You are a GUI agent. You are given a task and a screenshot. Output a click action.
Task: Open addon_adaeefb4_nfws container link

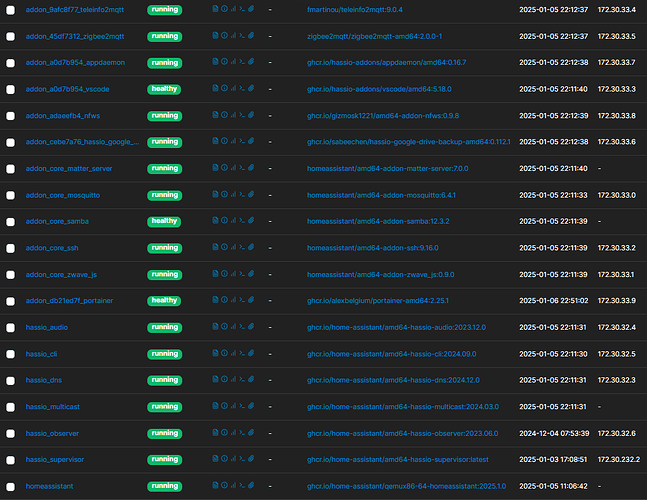63,116
